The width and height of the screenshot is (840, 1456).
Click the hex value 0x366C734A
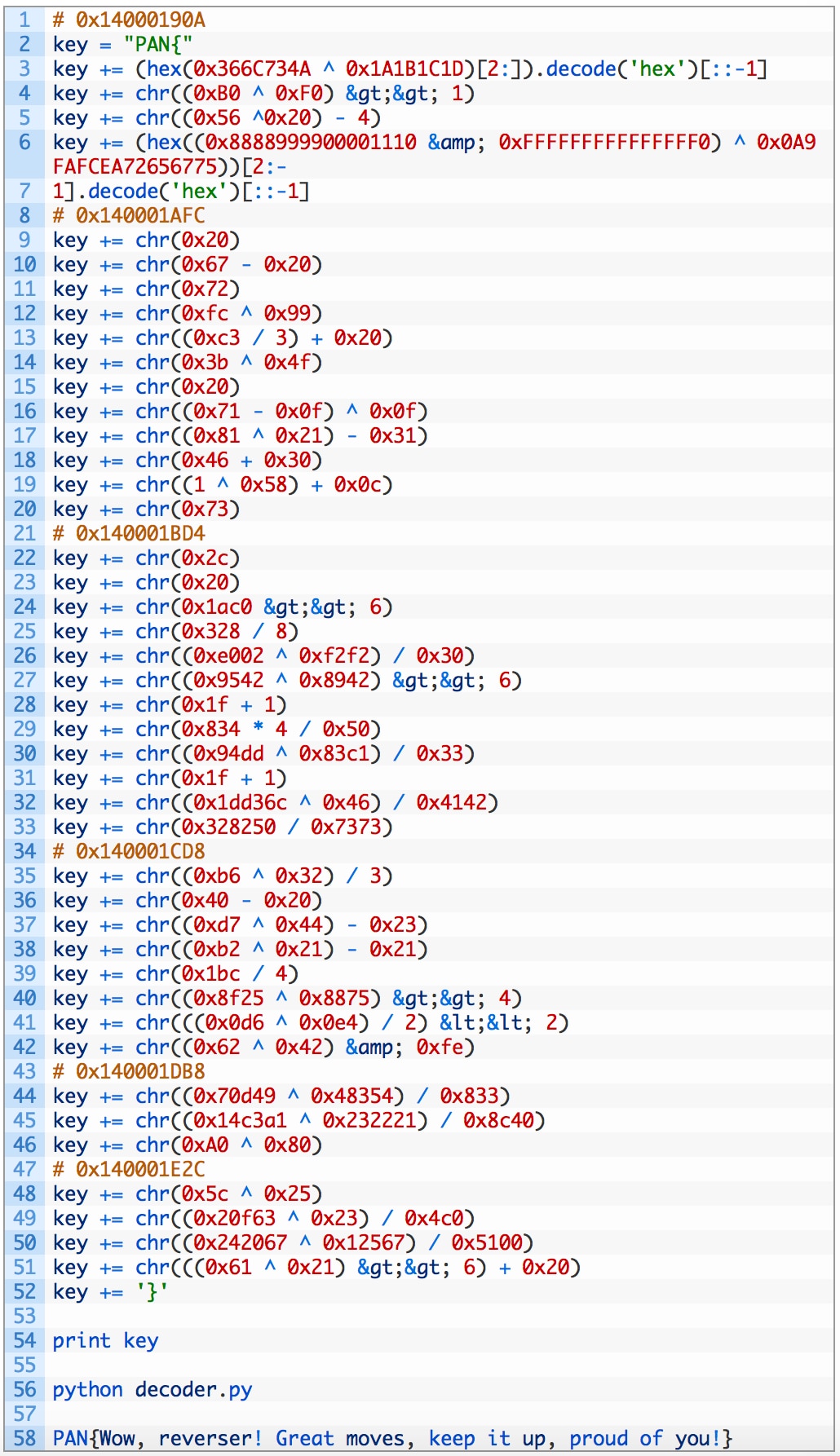pyautogui.click(x=252, y=68)
